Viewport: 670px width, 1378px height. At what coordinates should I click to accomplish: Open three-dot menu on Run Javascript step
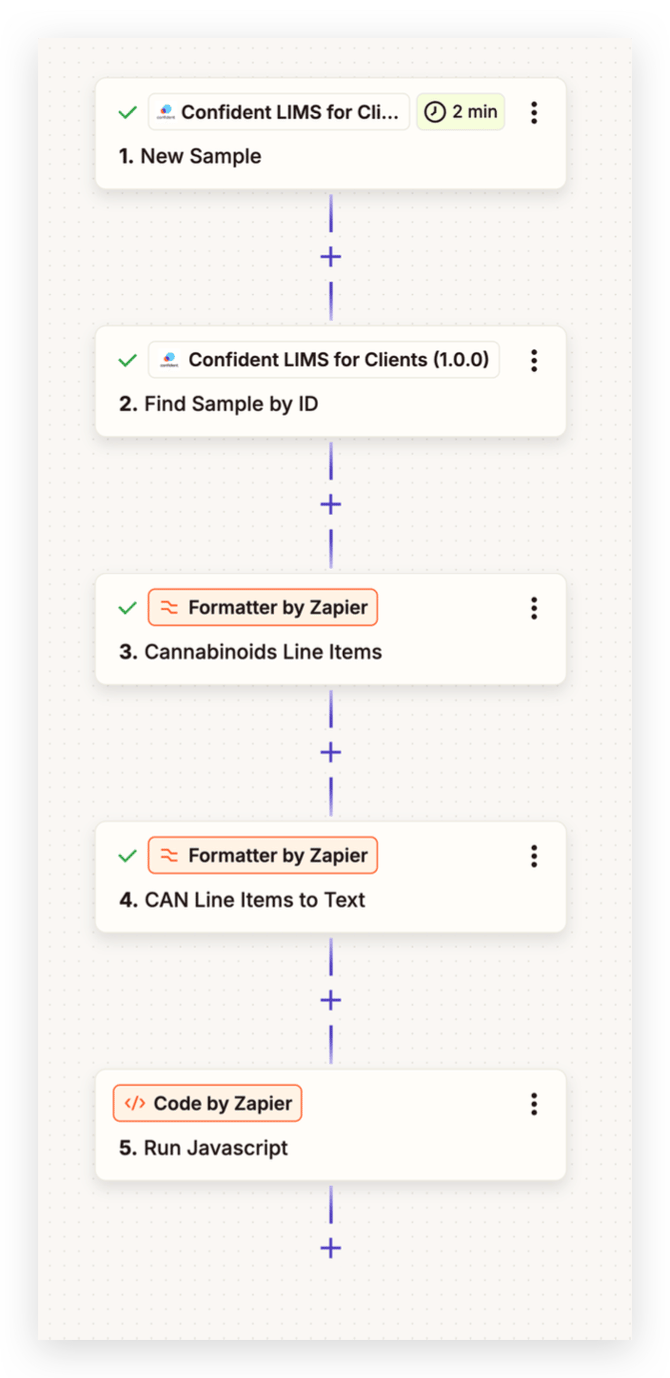pos(534,1104)
